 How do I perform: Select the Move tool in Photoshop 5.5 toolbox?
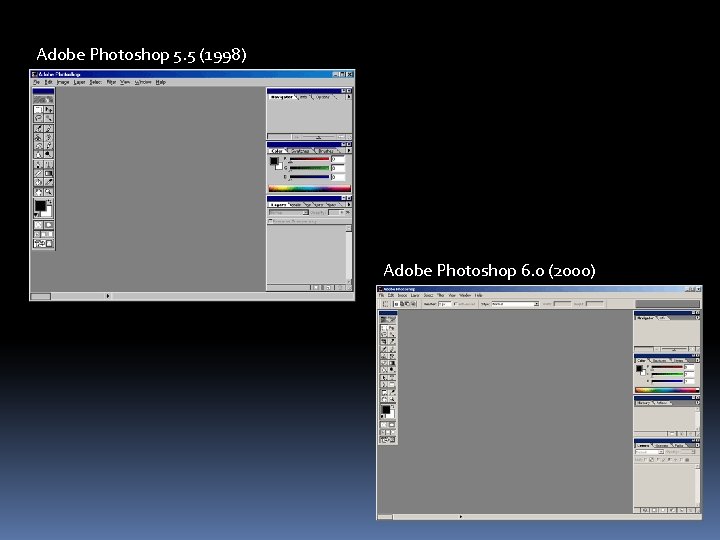(49, 110)
